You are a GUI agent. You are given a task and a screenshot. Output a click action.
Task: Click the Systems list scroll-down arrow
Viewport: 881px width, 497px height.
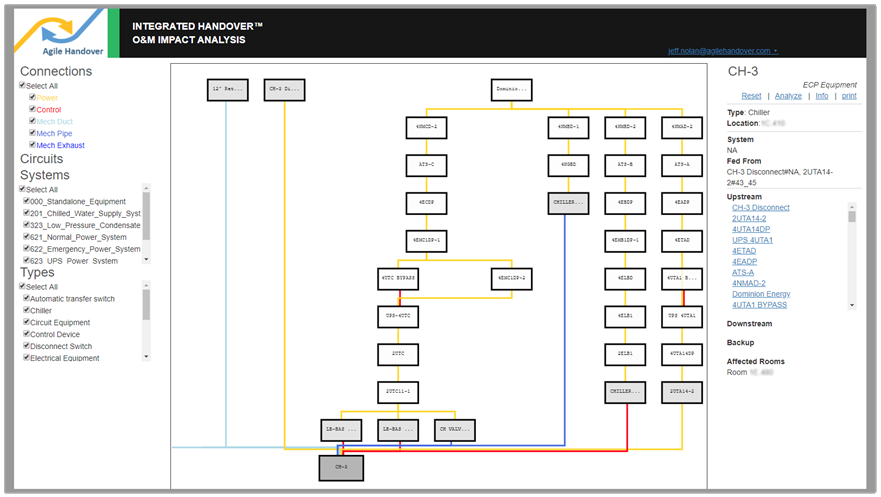click(x=146, y=259)
